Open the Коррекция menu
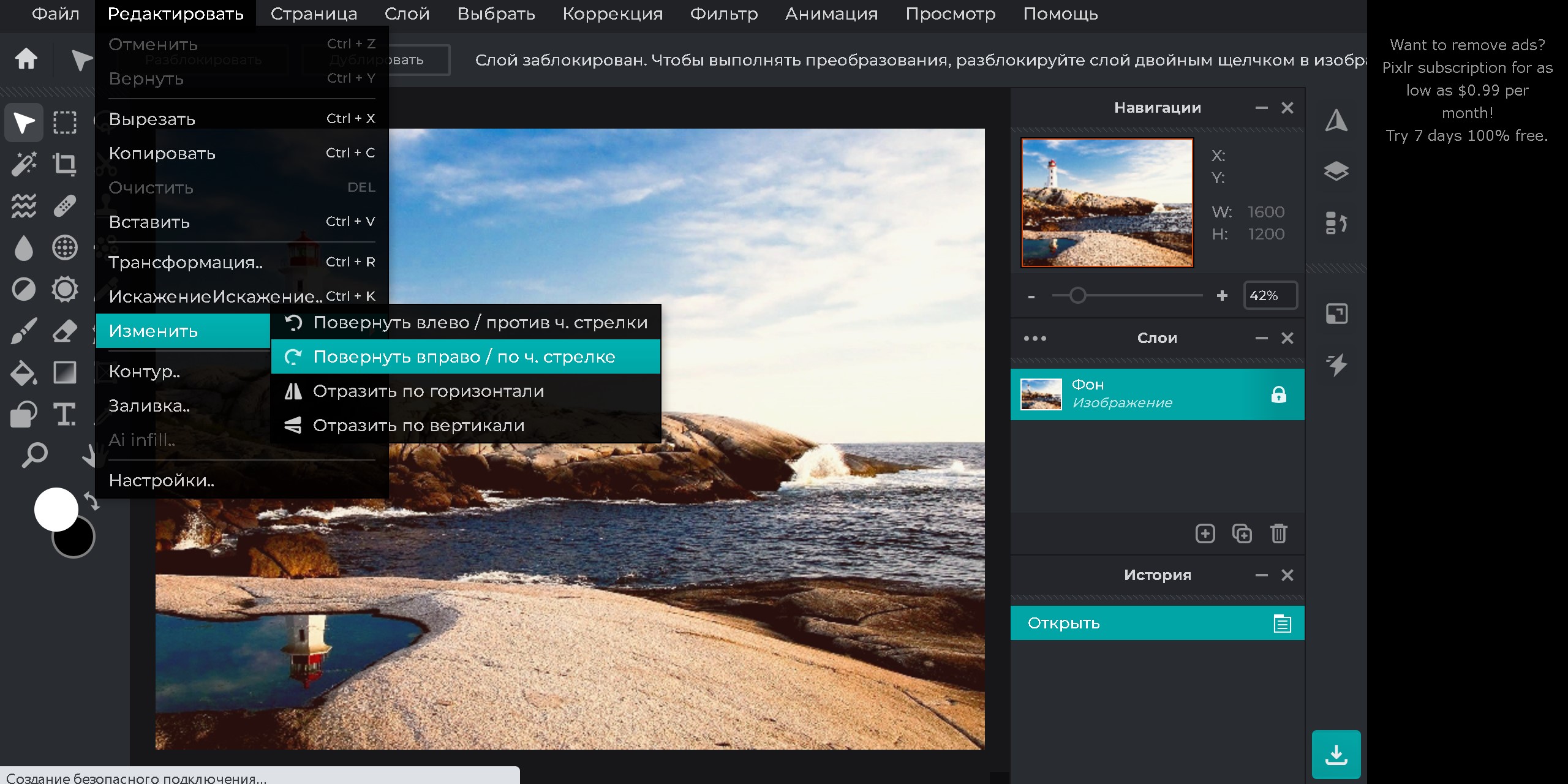This screenshot has width=1568, height=784. coord(612,13)
